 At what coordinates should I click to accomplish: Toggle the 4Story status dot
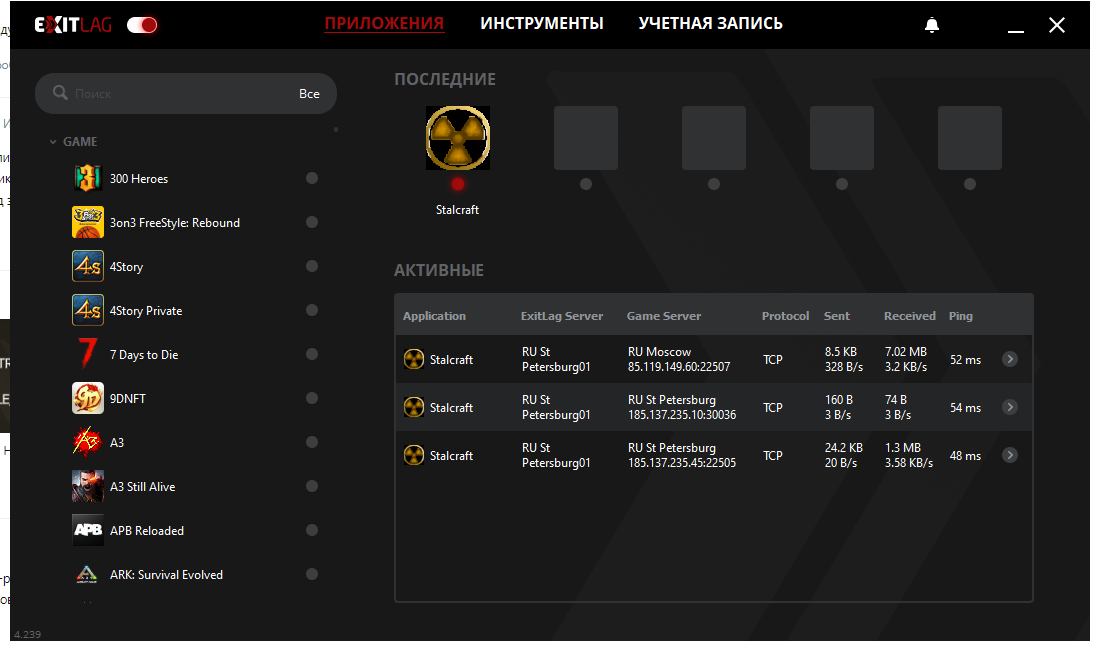click(312, 266)
